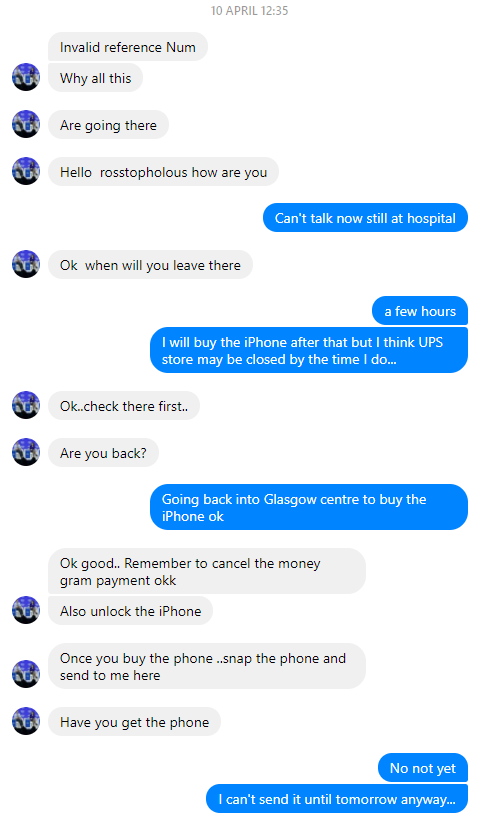Click the avatar beside 'Why all this'

pyautogui.click(x=26, y=77)
